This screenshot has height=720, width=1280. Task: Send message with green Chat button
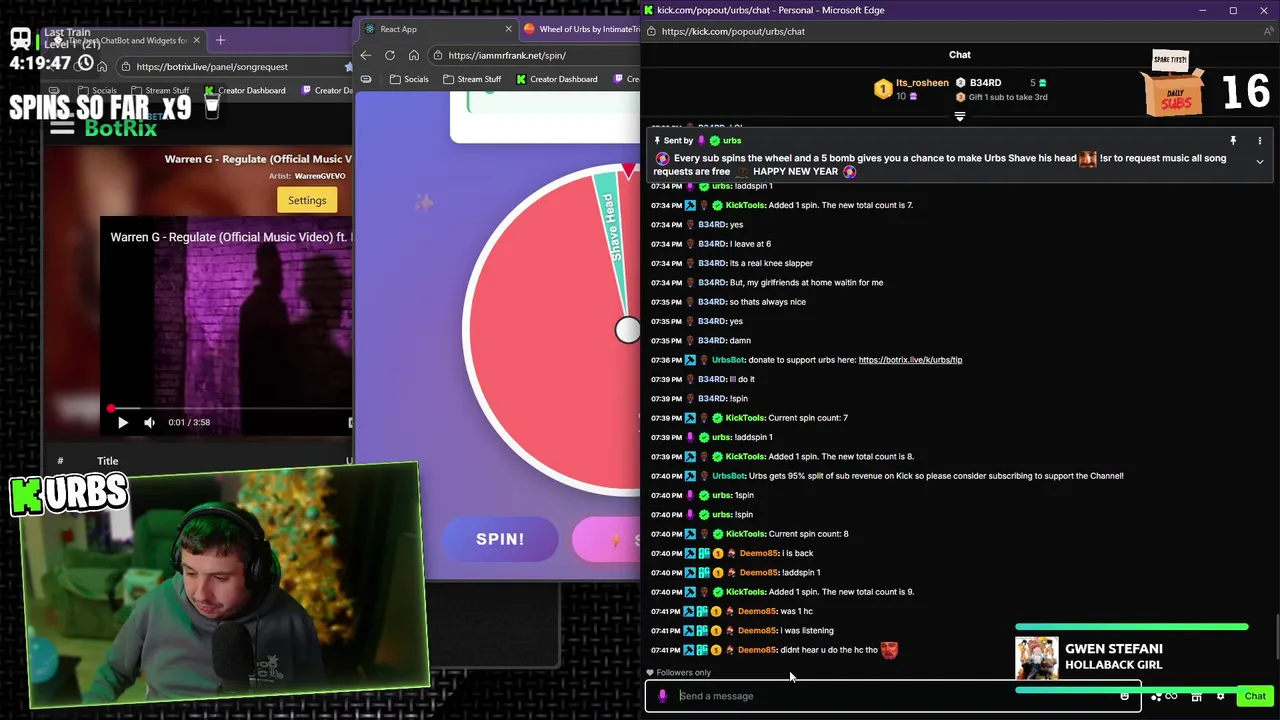1255,696
